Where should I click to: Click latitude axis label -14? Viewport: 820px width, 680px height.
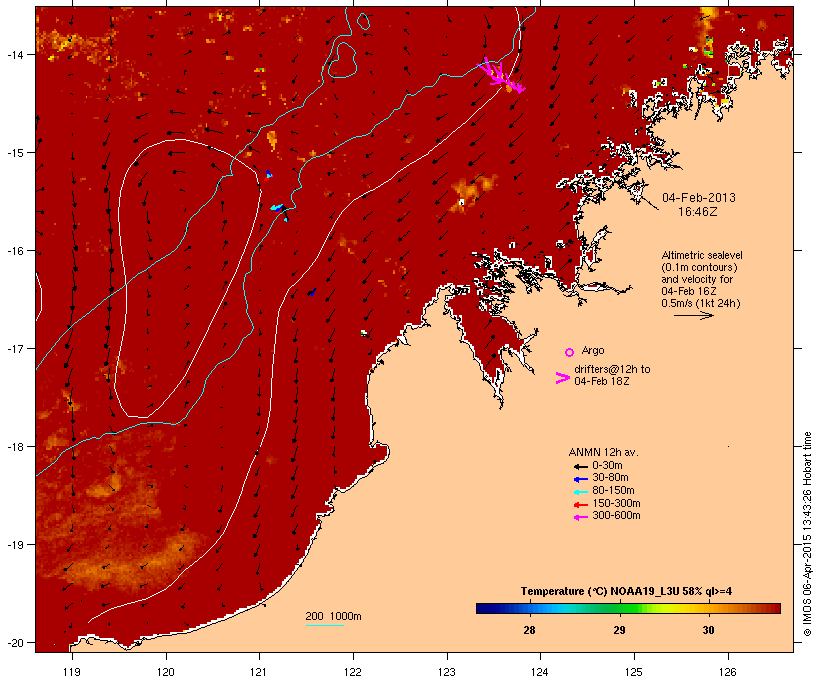tap(15, 54)
